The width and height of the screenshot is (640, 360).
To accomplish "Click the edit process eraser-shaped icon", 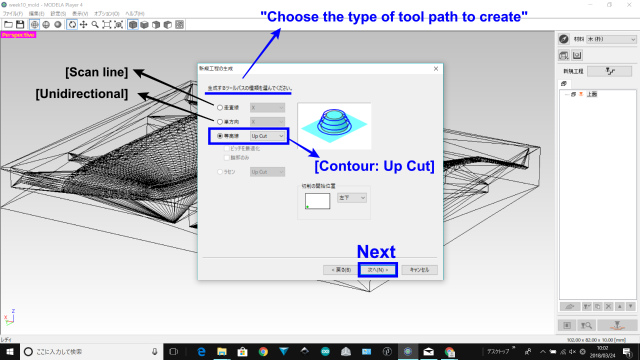I will pos(570,306).
